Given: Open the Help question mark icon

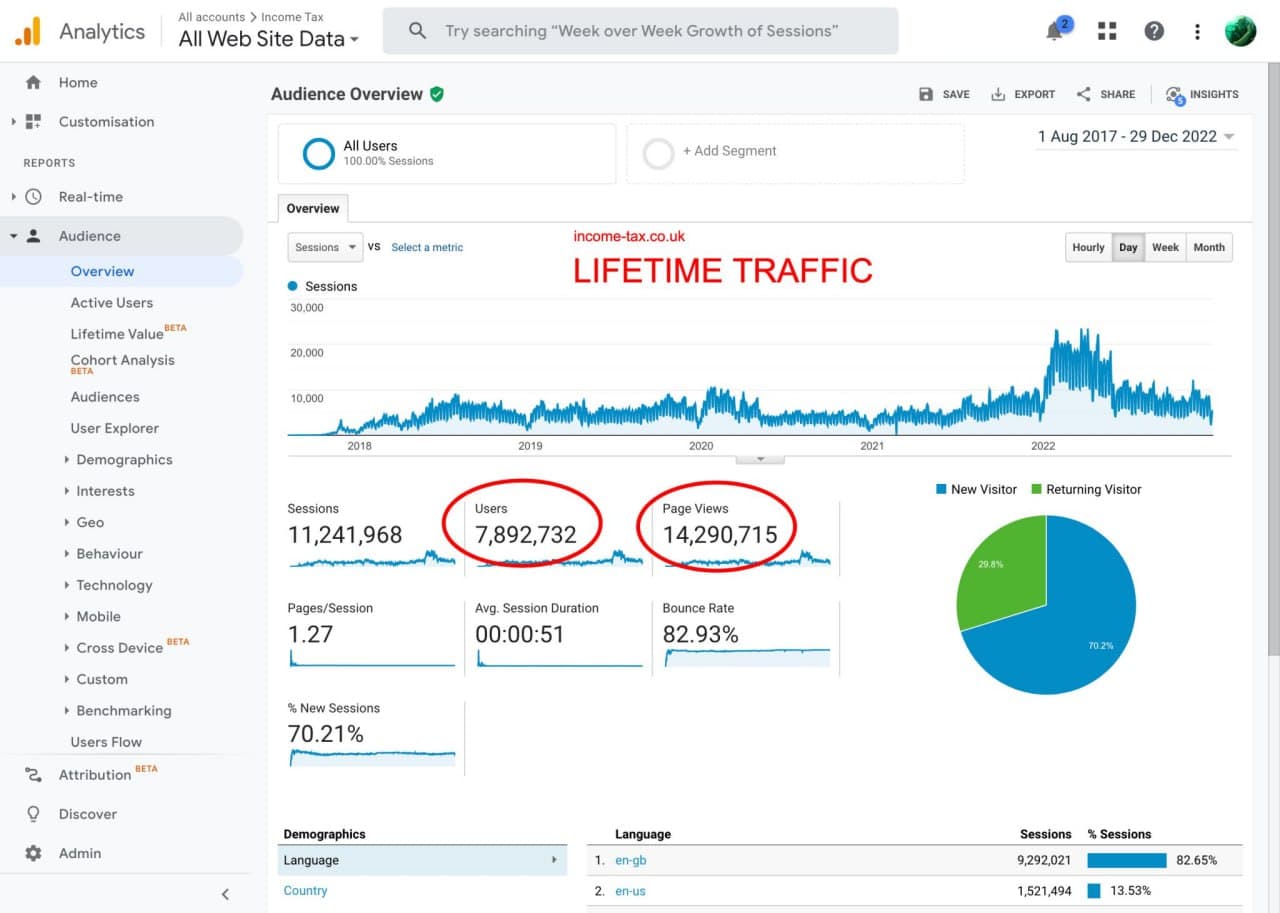Looking at the screenshot, I should click(1154, 31).
